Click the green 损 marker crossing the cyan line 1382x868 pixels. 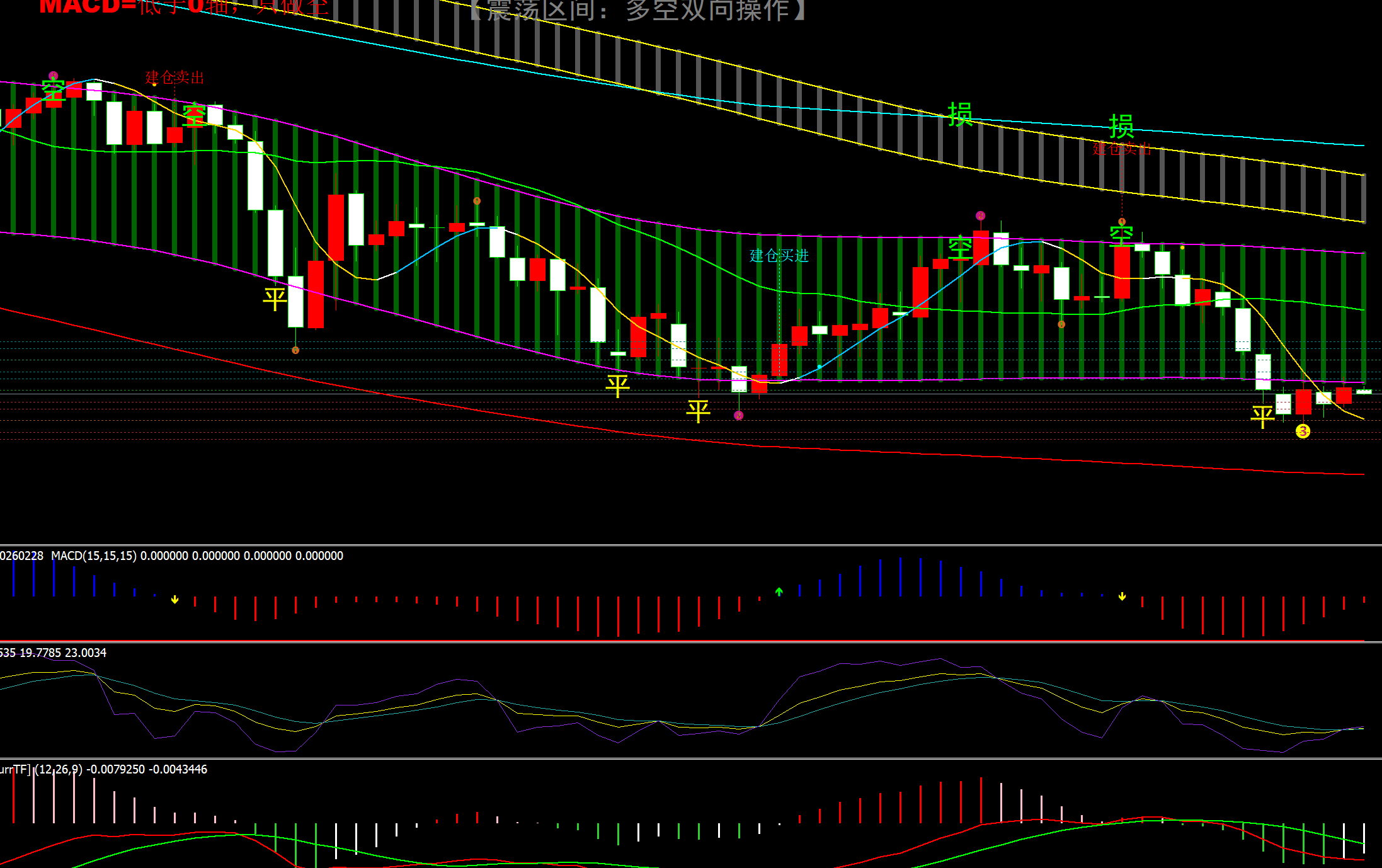tap(960, 115)
